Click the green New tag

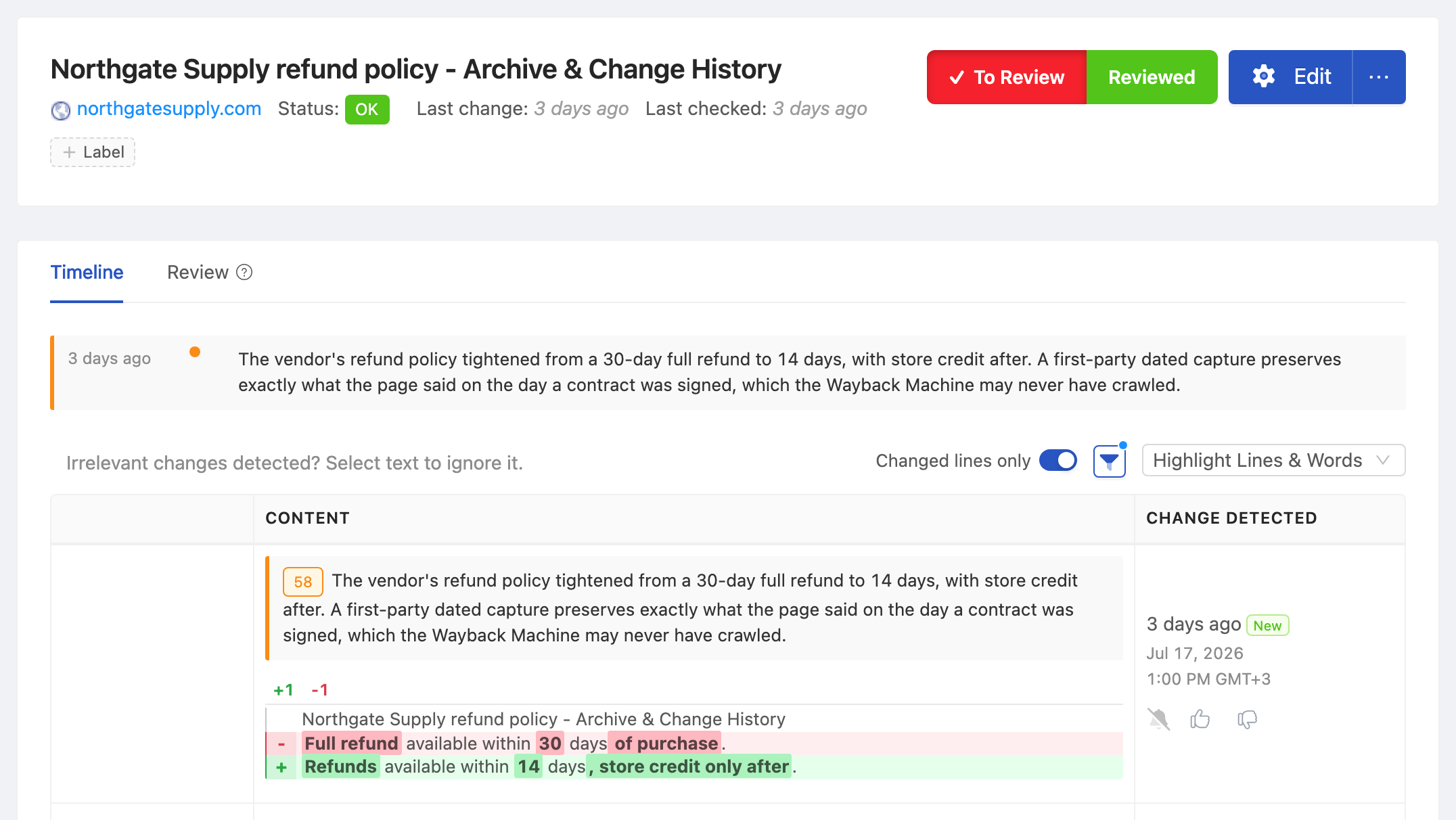coord(1267,626)
